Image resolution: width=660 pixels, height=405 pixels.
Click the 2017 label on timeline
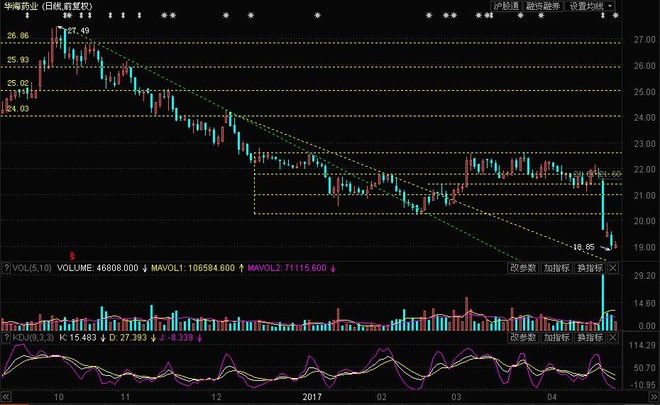(312, 397)
